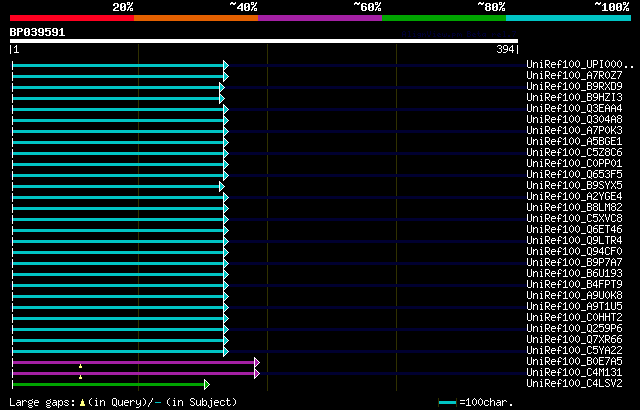The image size is (640, 410).
Task: Select the UniRef100_Q7XR66 label
Action: click(x=574, y=340)
